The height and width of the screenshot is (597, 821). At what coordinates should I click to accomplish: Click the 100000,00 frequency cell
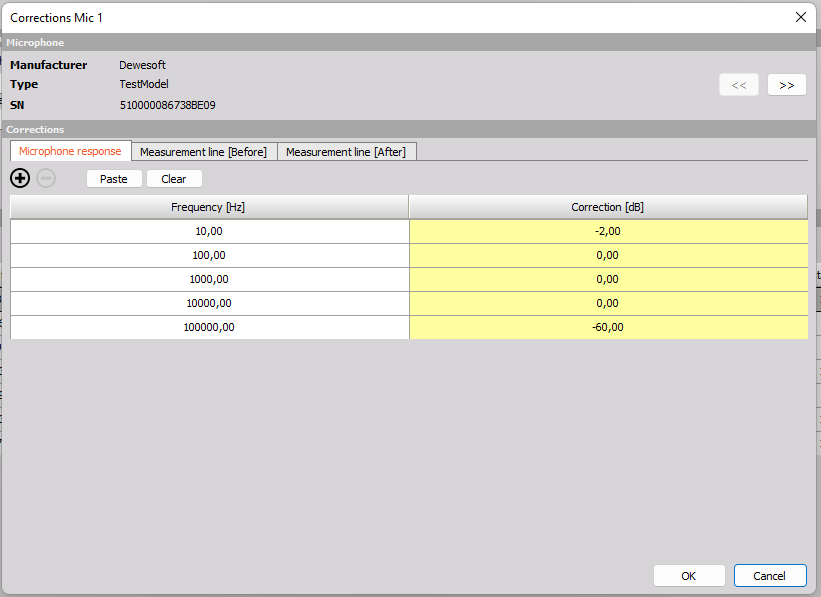[208, 327]
